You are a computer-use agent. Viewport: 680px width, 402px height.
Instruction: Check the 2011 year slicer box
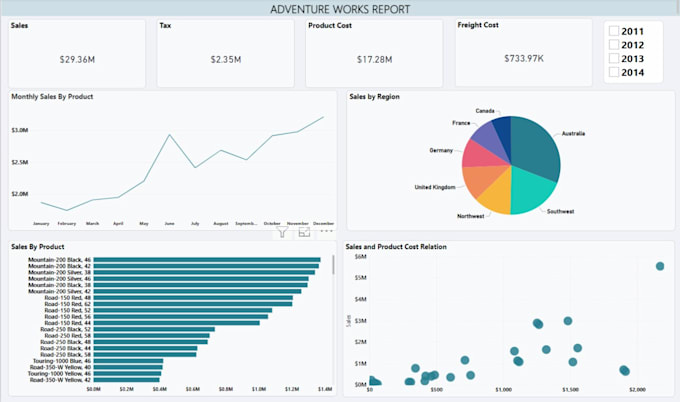tap(614, 32)
